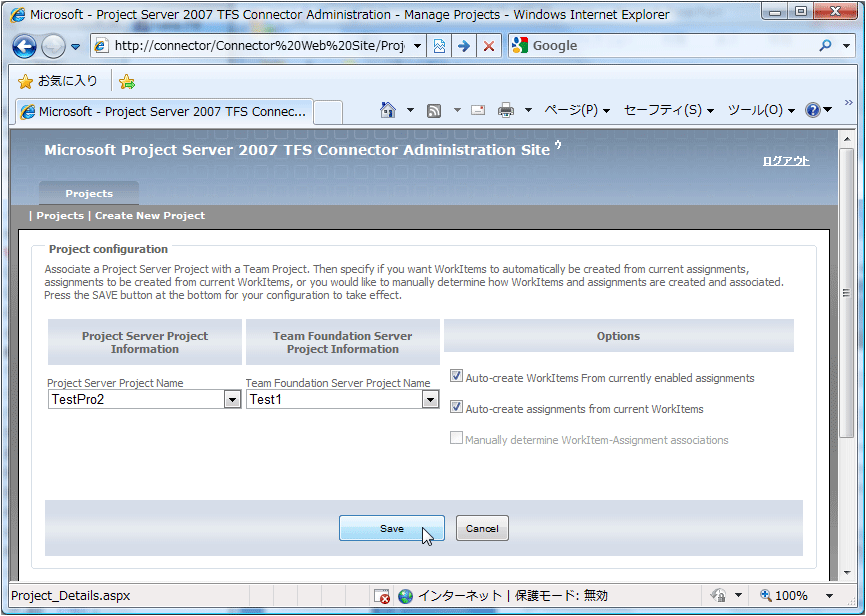Click the browser Forward arrow button
The height and width of the screenshot is (616, 866).
[53, 46]
